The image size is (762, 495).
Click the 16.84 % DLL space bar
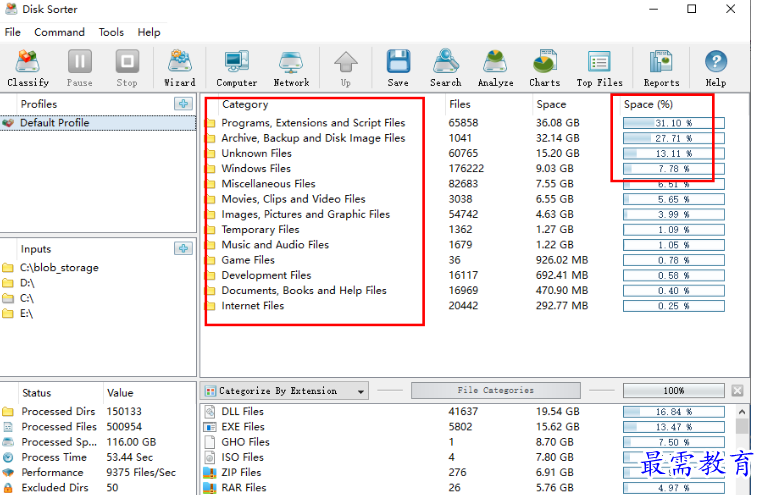(674, 412)
